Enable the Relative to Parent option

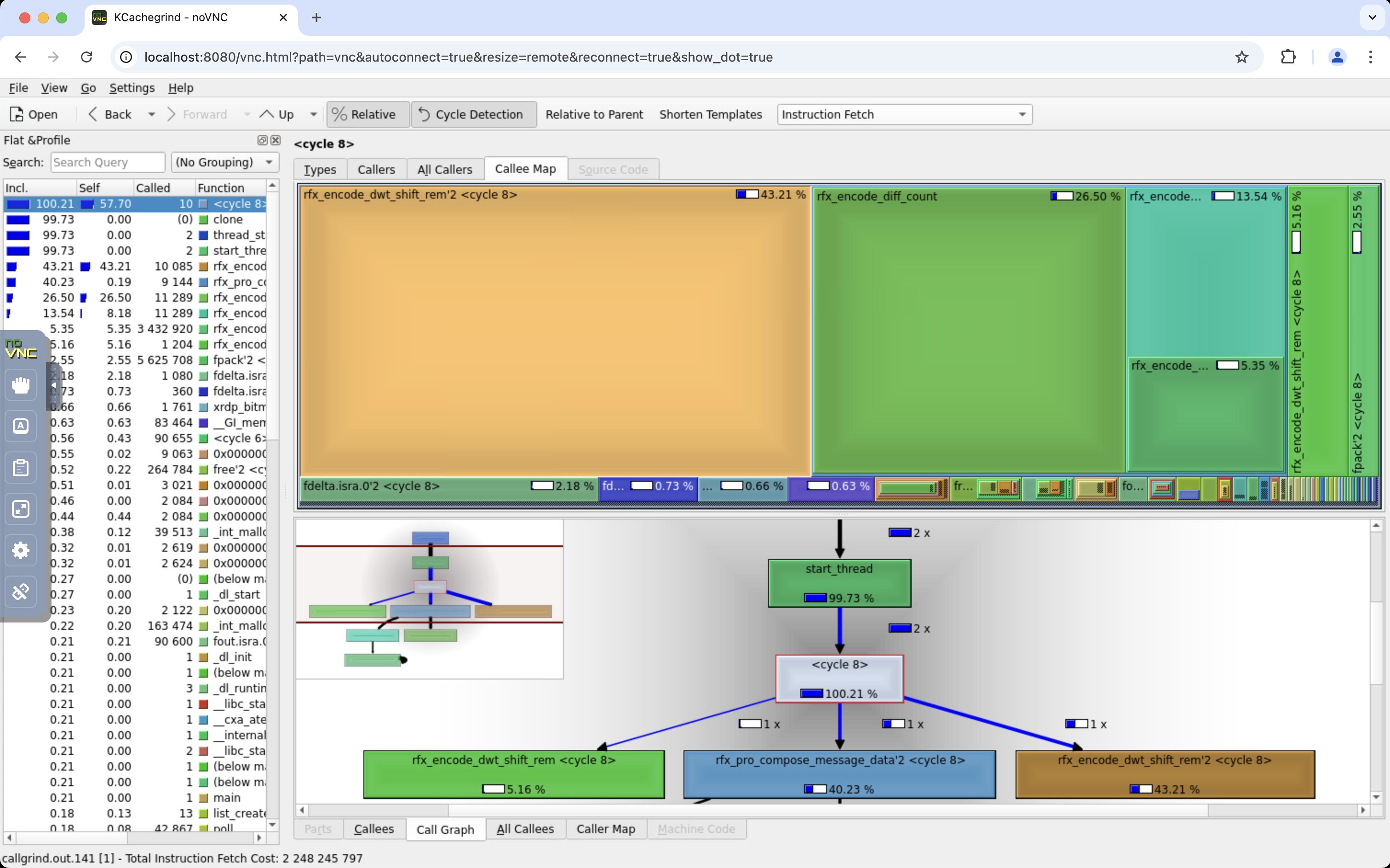pos(594,114)
